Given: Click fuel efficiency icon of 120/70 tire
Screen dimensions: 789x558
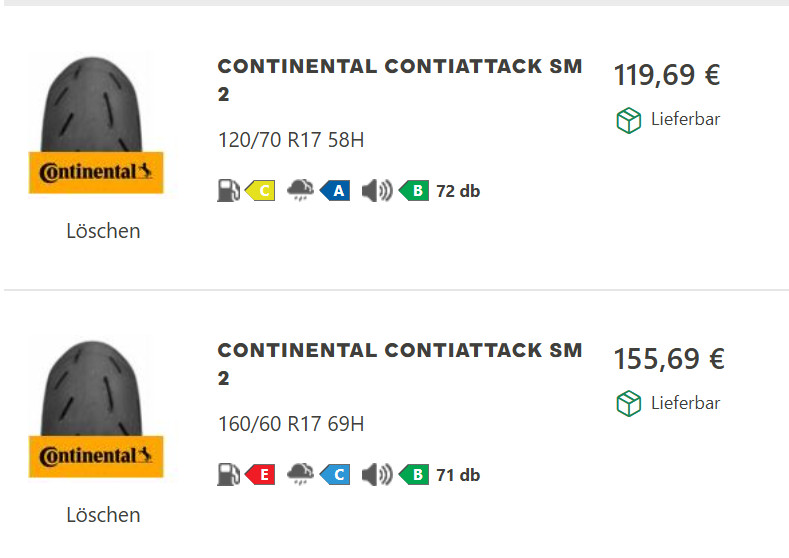Looking at the screenshot, I should [229, 191].
